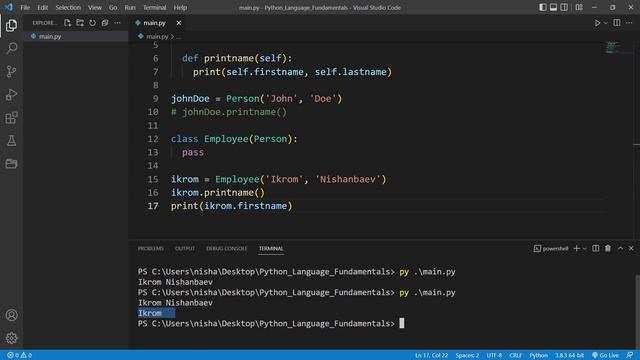640x360 pixels.
Task: Open the Run menu
Action: [x=130, y=7]
